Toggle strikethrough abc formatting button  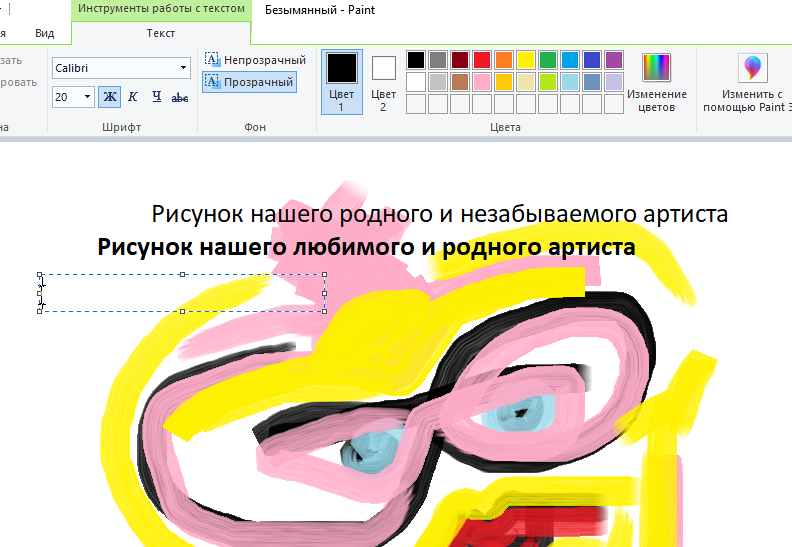pos(180,97)
